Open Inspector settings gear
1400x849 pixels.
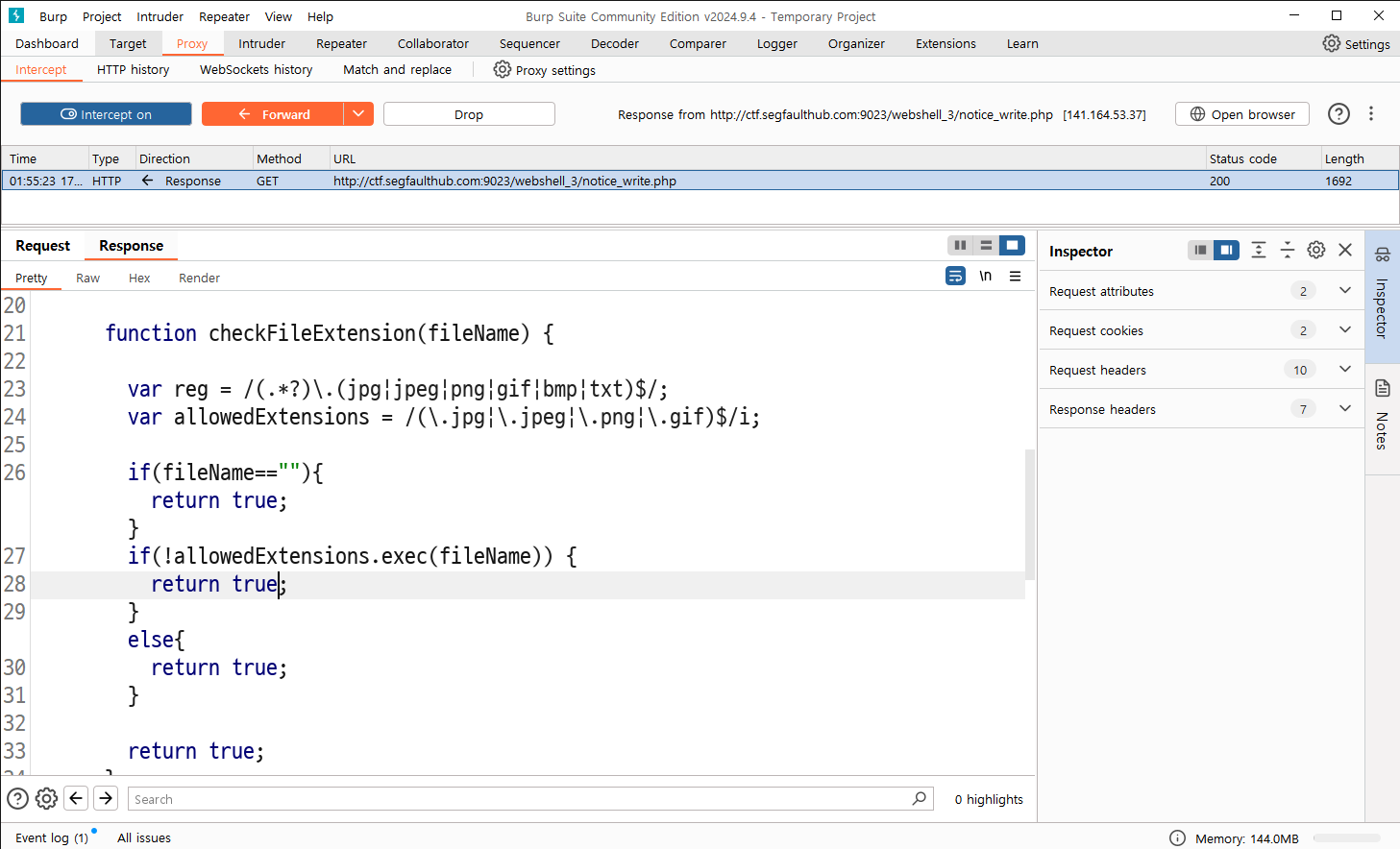(1316, 250)
